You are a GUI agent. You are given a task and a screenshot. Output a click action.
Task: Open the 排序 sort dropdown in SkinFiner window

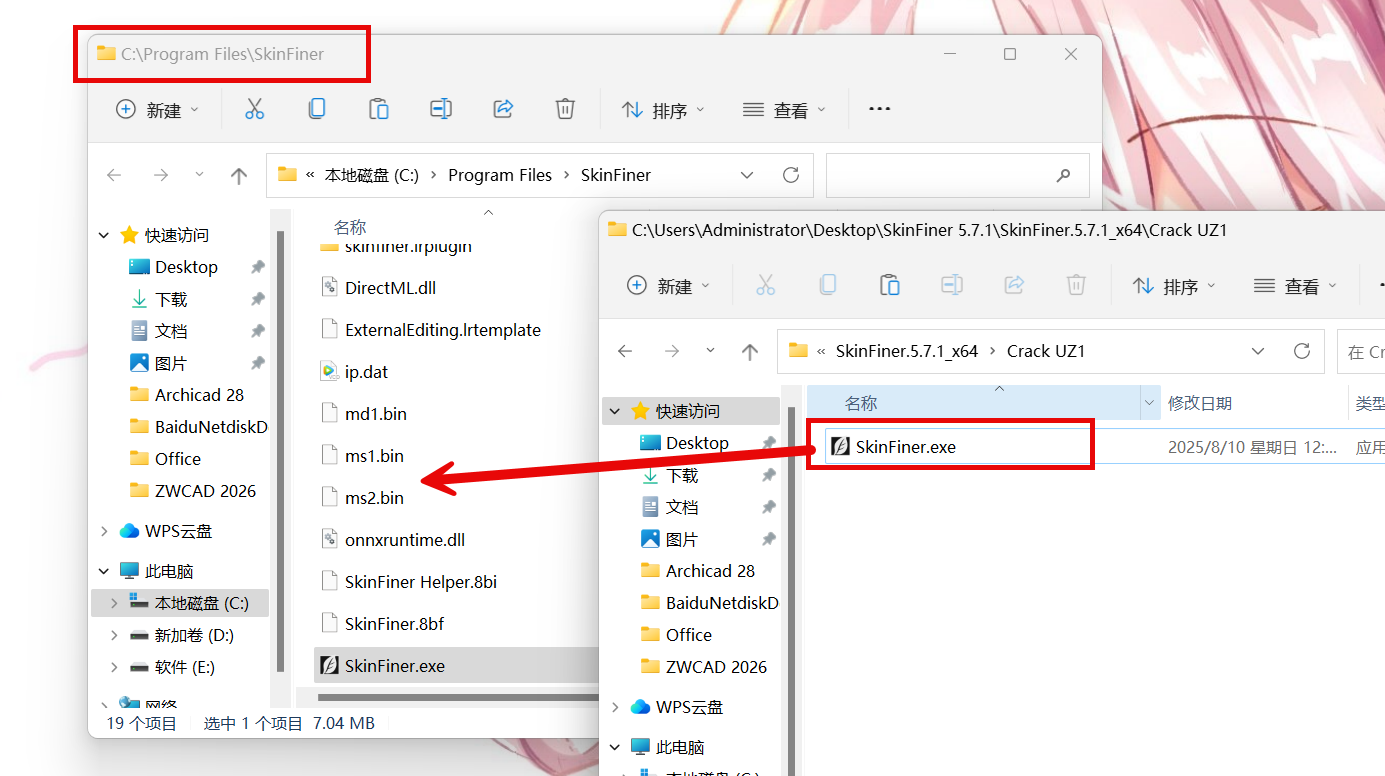[663, 110]
